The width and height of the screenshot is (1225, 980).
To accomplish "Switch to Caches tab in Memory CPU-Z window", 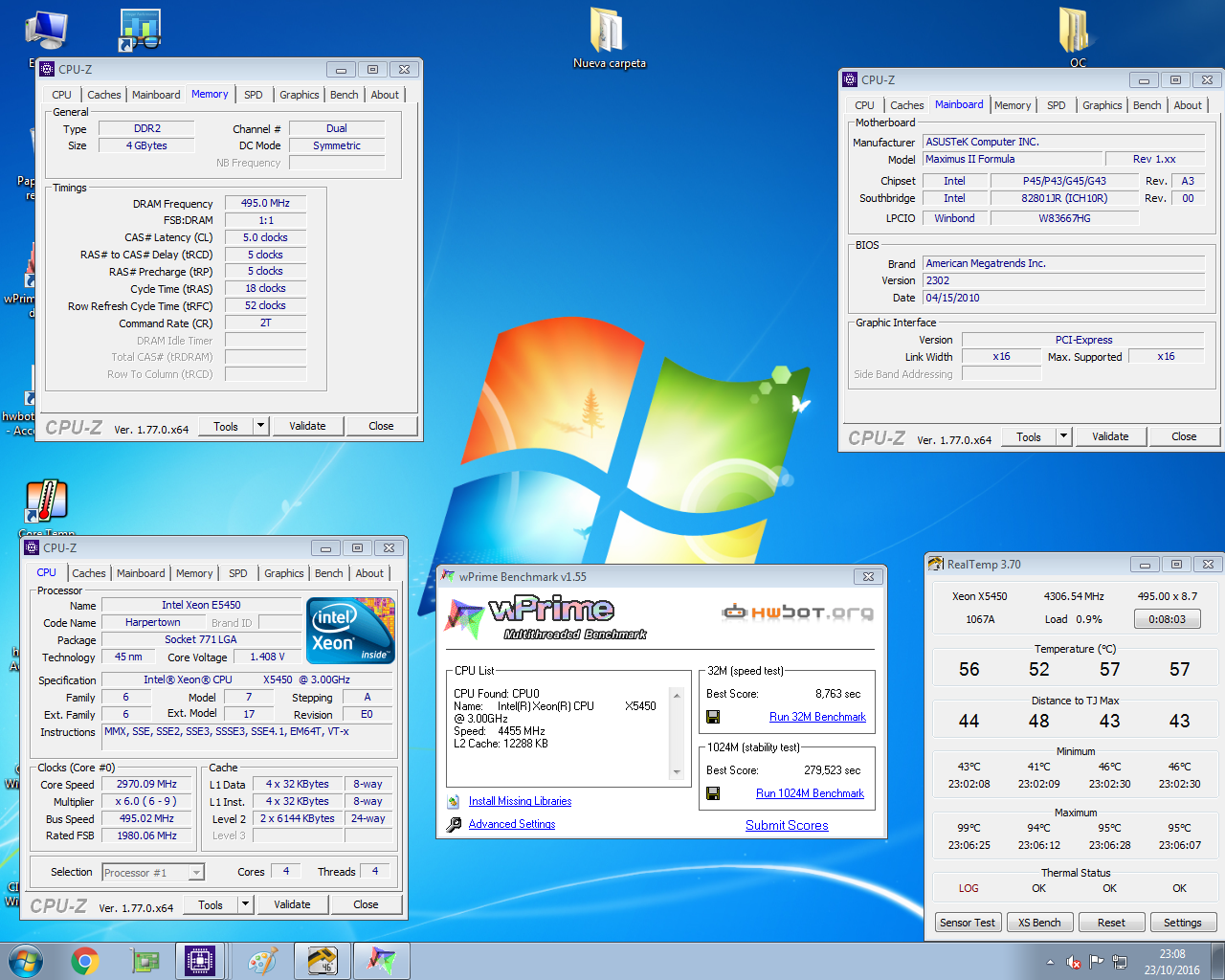I will 104,95.
